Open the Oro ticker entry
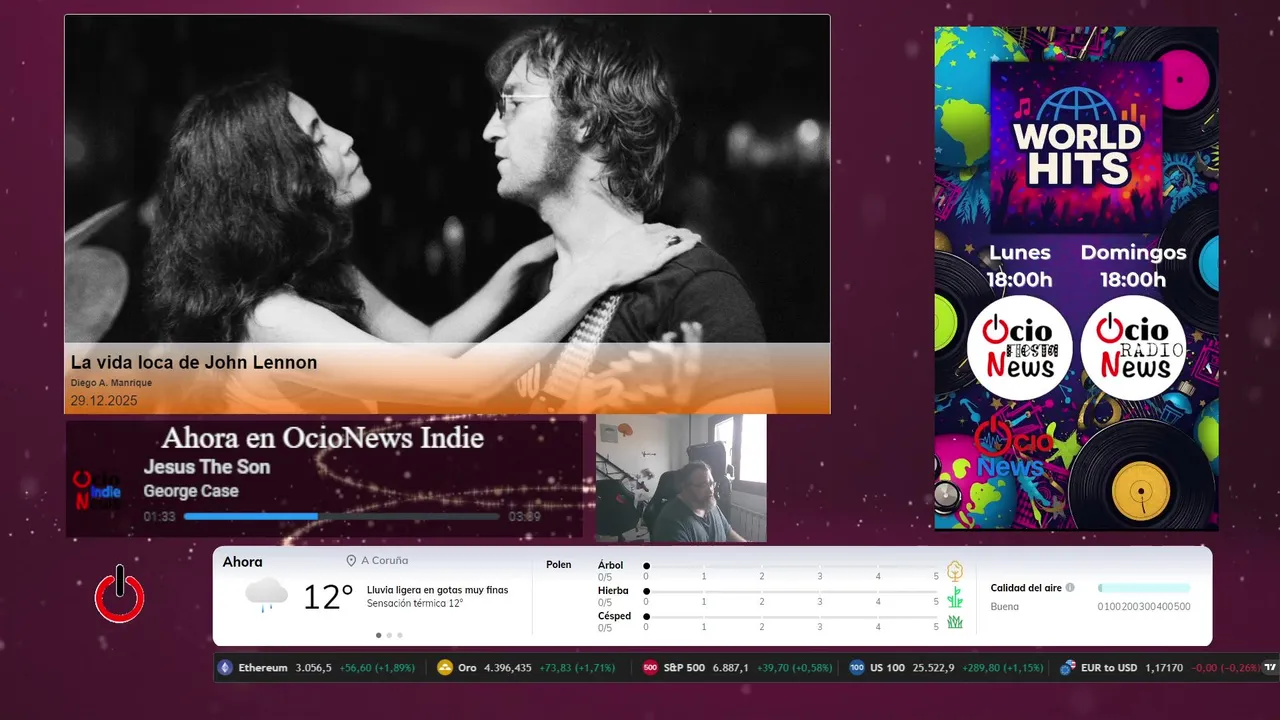This screenshot has width=1280, height=720. click(x=526, y=668)
